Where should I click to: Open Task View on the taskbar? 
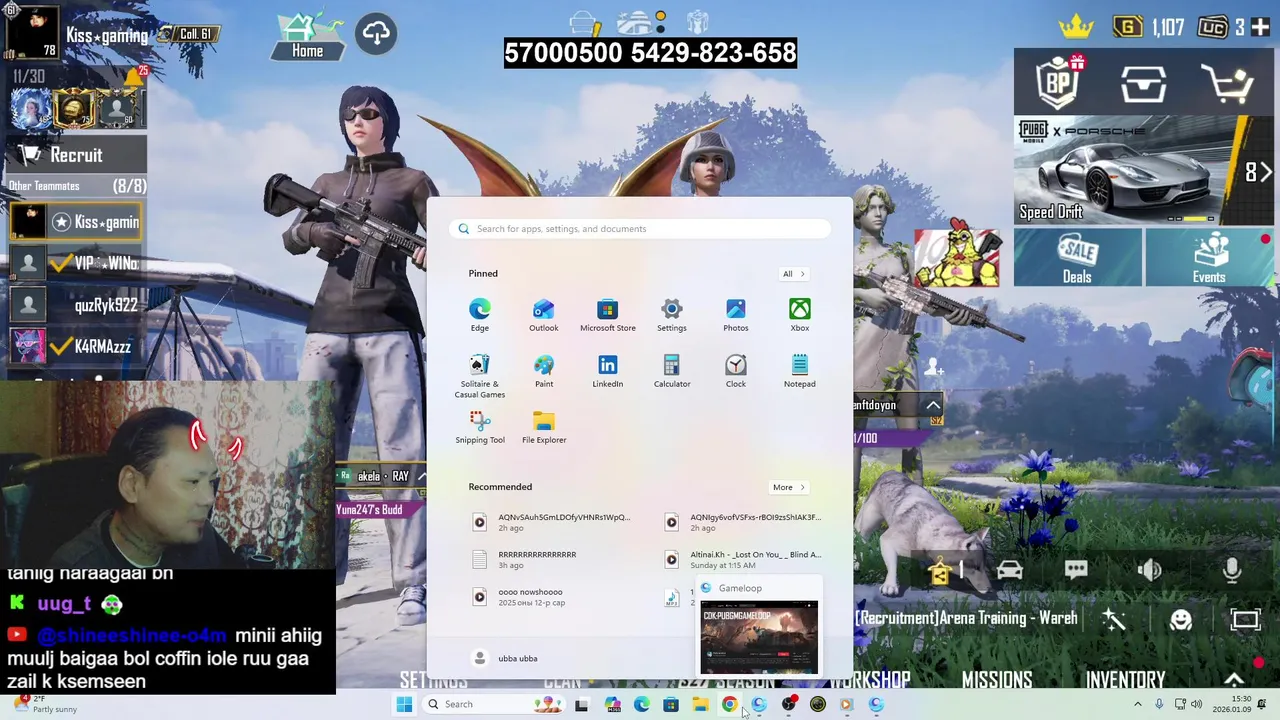click(x=581, y=704)
